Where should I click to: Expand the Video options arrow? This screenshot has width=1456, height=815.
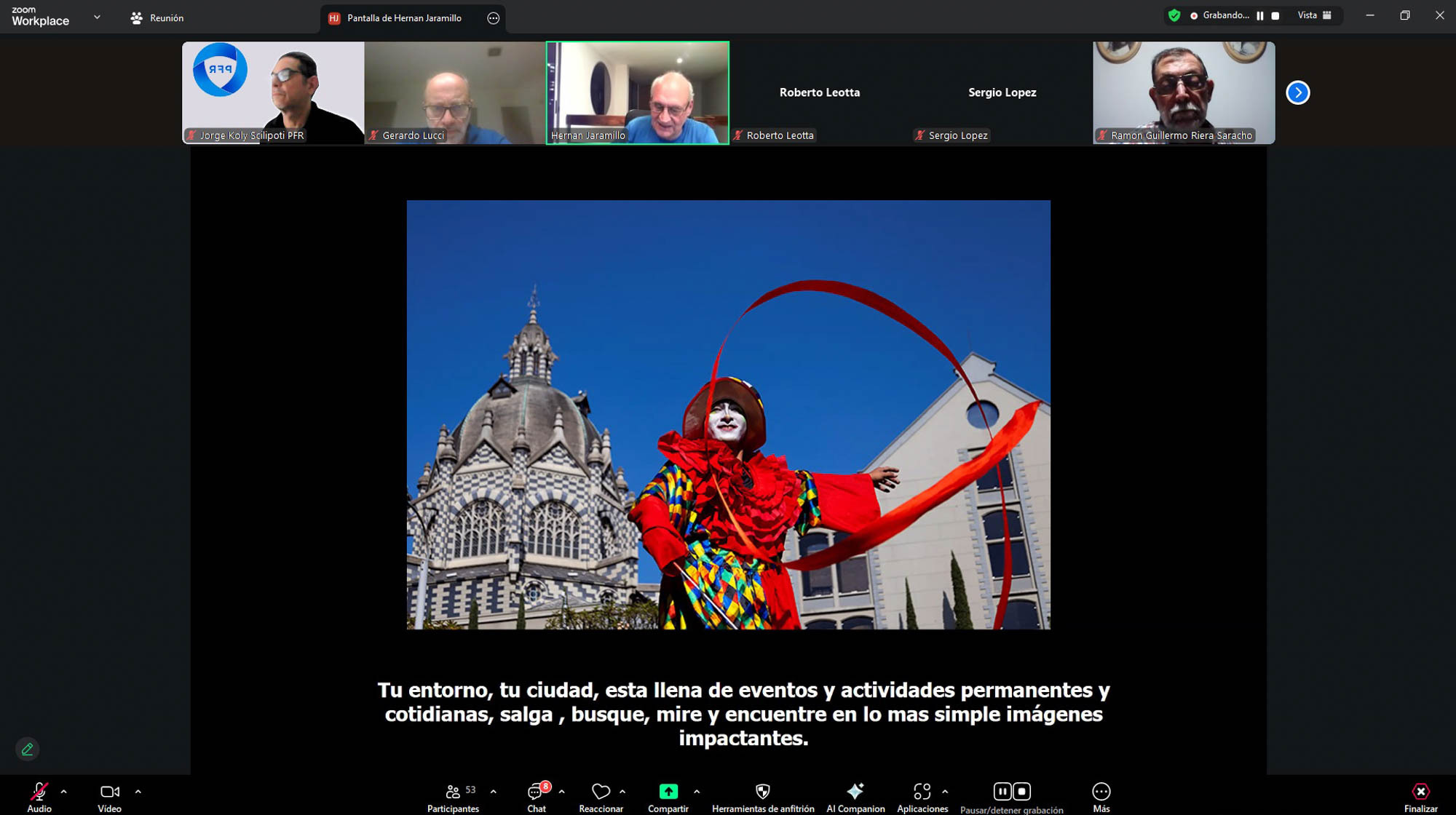point(138,792)
